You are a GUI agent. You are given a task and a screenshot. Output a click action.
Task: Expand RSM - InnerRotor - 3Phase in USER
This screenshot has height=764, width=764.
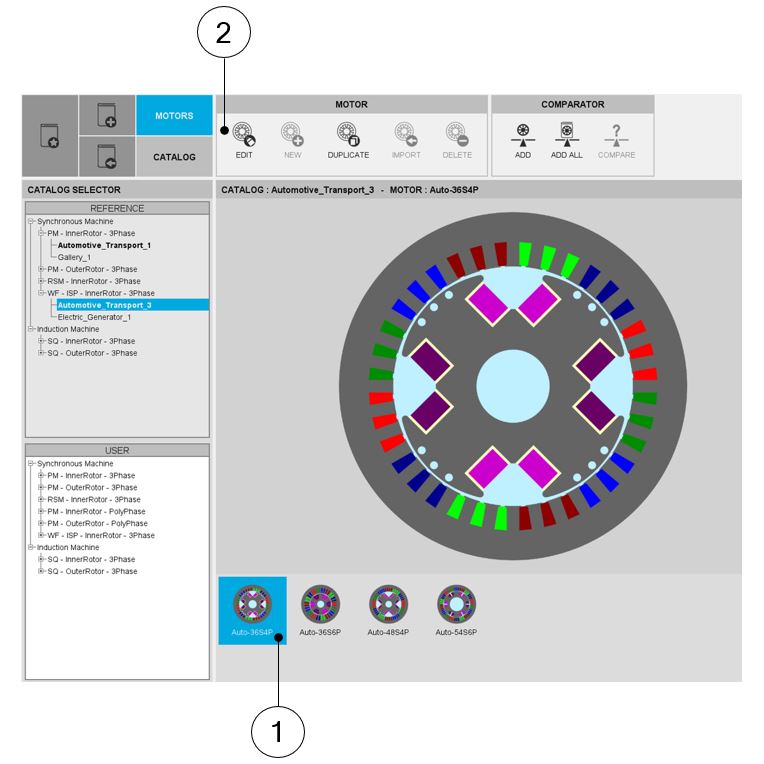(x=41, y=499)
